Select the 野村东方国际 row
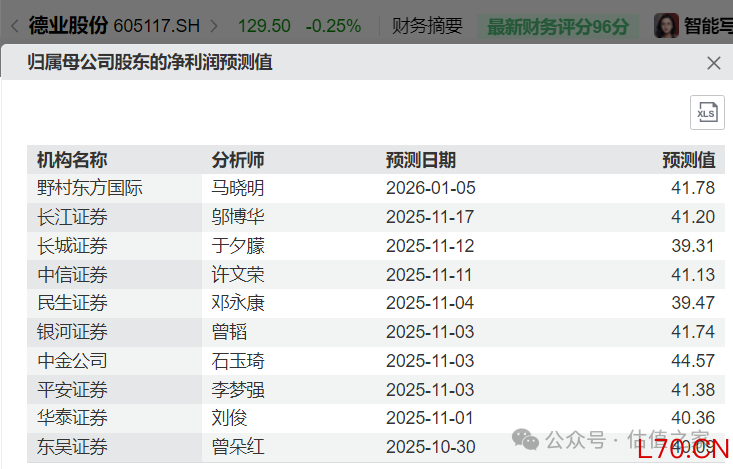Image resolution: width=733 pixels, height=469 pixels. pos(90,188)
